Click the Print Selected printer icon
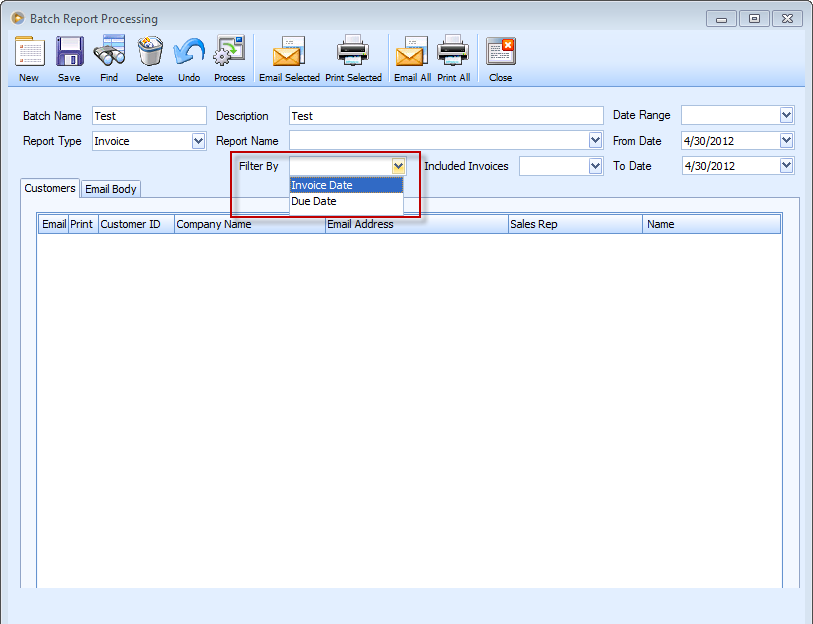The image size is (813, 624). coord(353,52)
